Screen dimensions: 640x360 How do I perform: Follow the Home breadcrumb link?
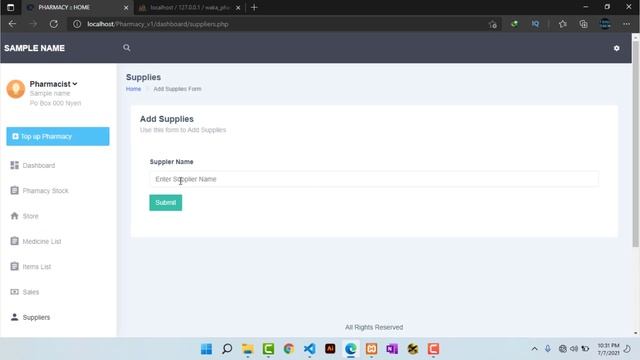(x=133, y=89)
